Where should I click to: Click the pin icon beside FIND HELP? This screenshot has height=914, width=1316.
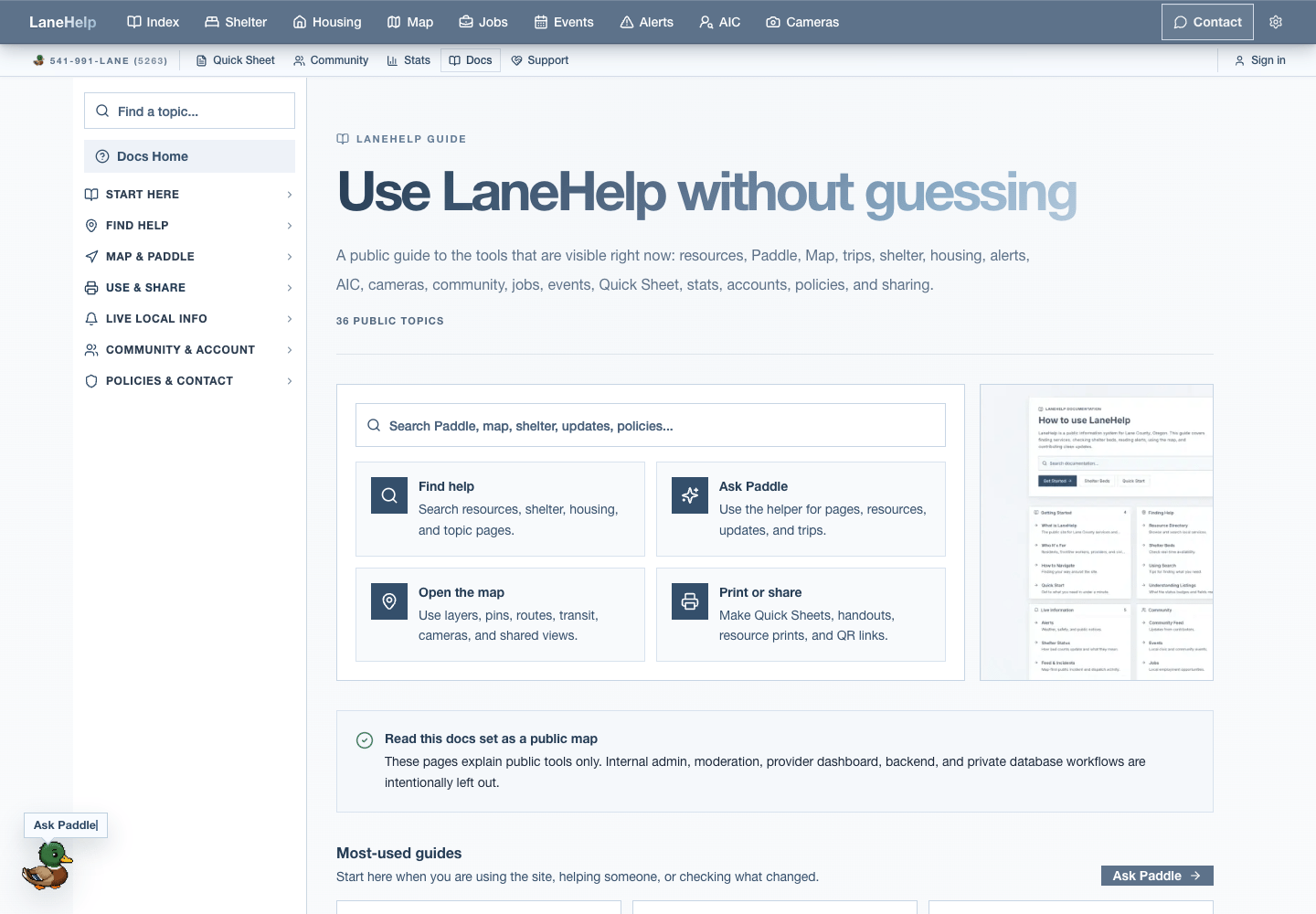[91, 226]
